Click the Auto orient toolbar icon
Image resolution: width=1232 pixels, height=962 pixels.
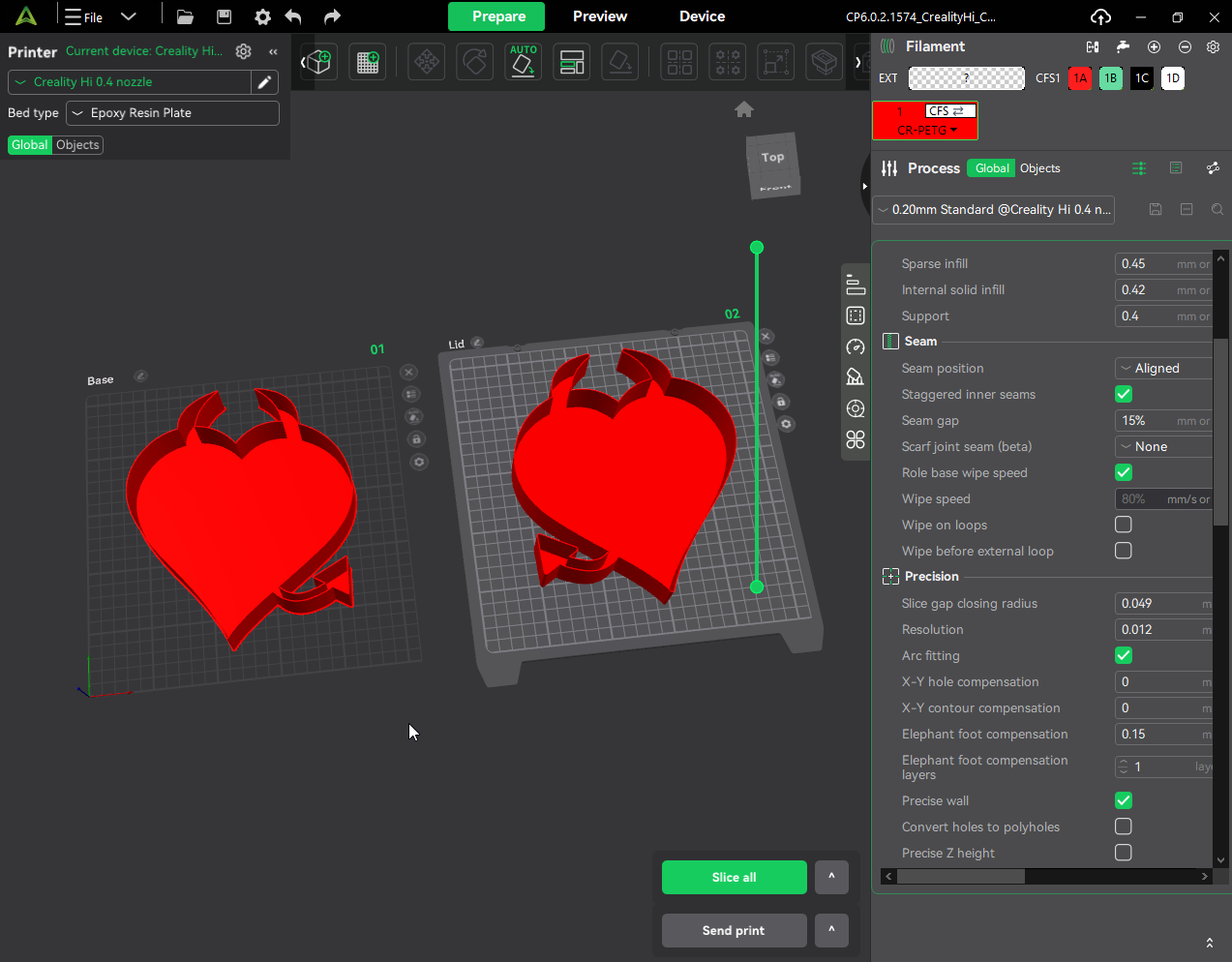[523, 62]
